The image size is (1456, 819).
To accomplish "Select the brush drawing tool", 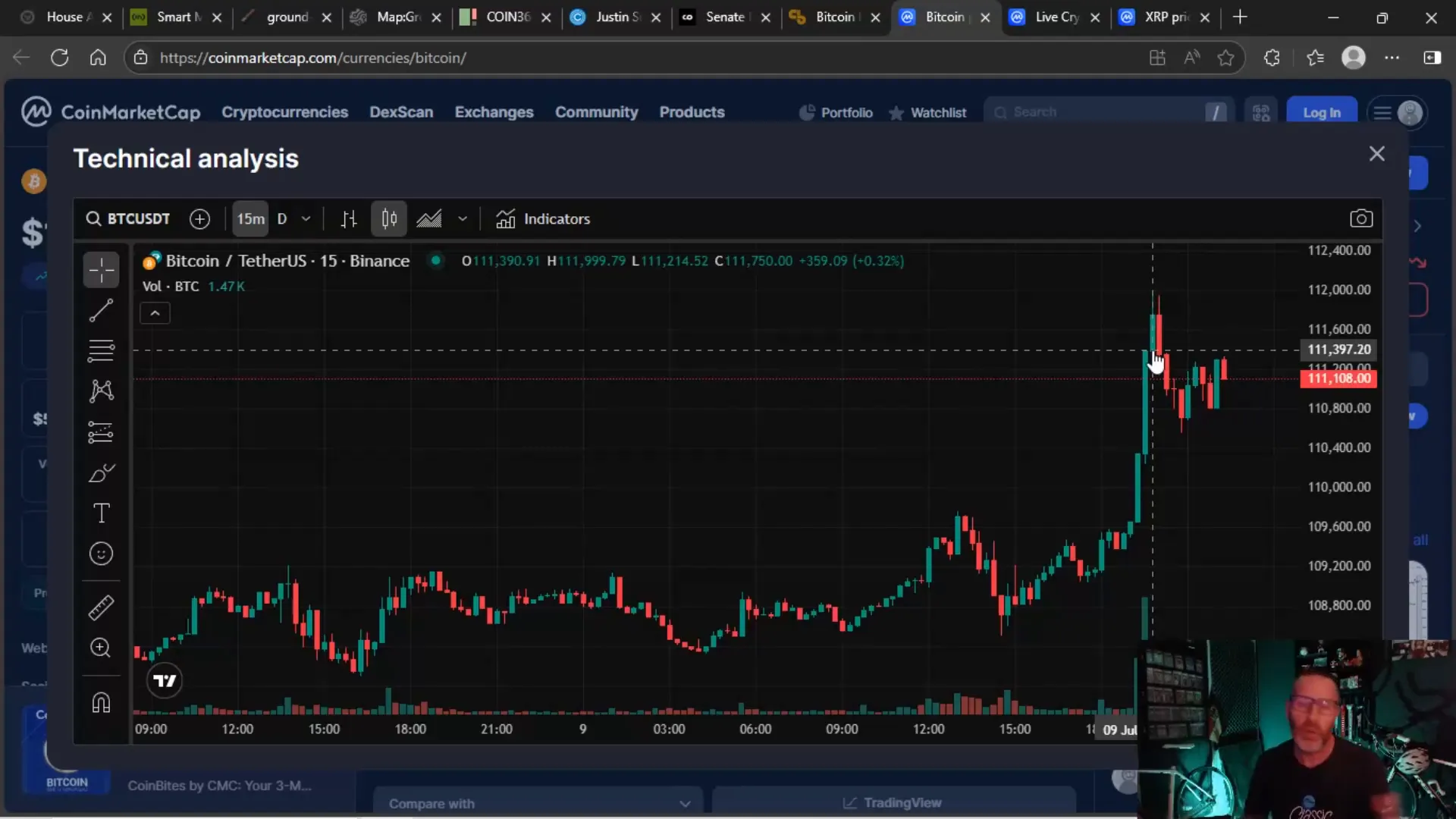I will tap(101, 473).
